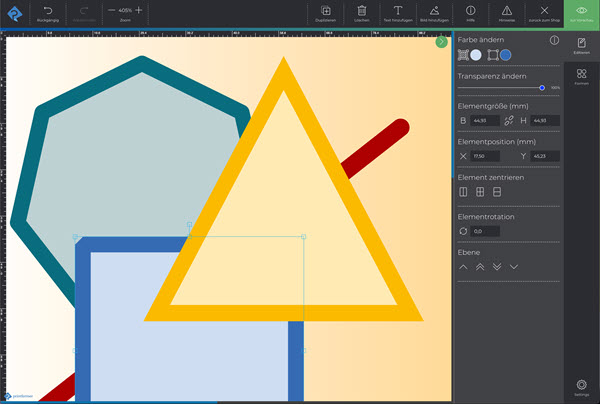Center the element both horizontally and vertically

(480, 192)
